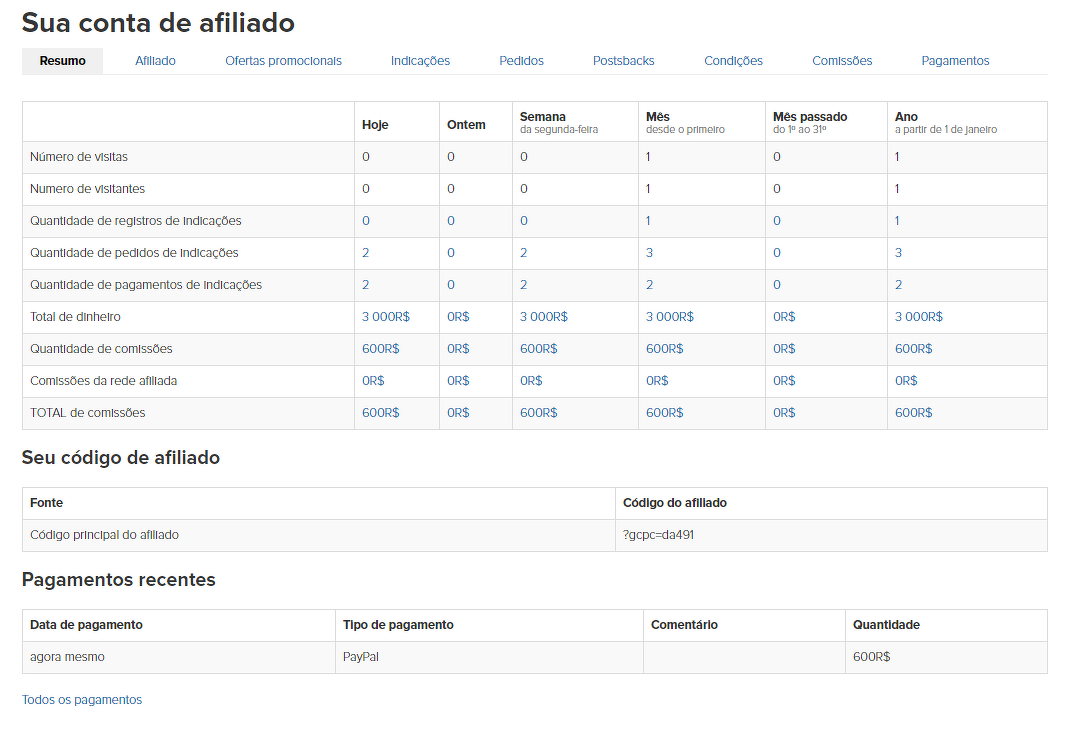Open this month's pedidos de indicações count

(x=649, y=253)
